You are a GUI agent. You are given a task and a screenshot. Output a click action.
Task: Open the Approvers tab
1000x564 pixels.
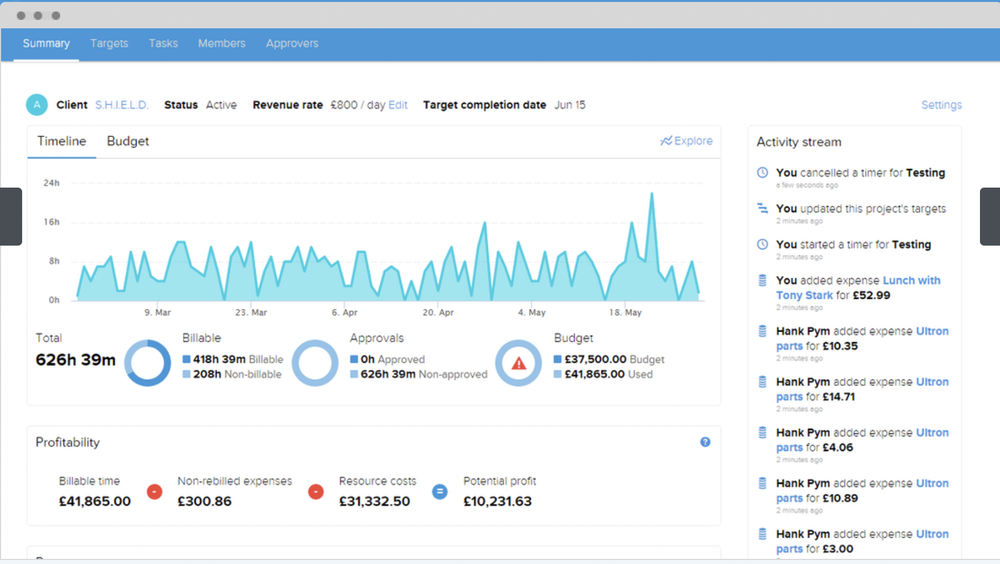coord(292,43)
